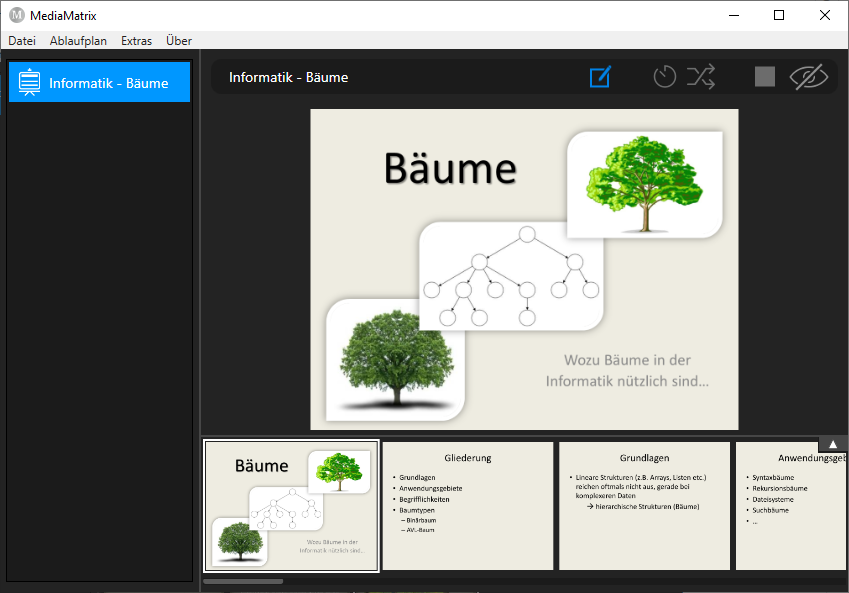Viewport: 849px width, 593px height.
Task: Open the Über menu
Action: [x=179, y=41]
